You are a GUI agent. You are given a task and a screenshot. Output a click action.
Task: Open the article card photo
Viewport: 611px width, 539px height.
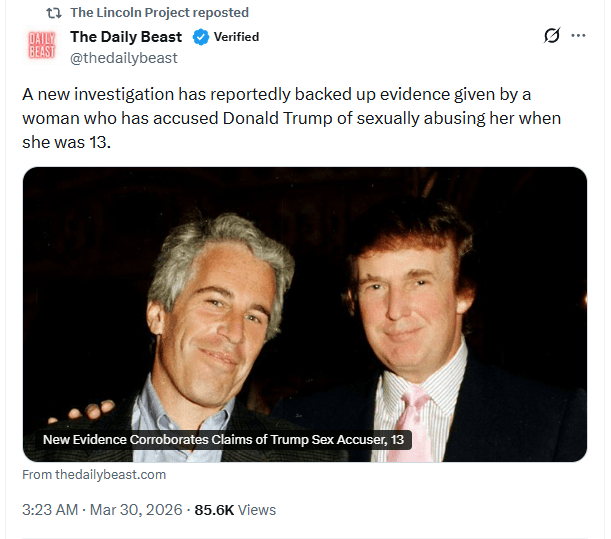click(304, 300)
